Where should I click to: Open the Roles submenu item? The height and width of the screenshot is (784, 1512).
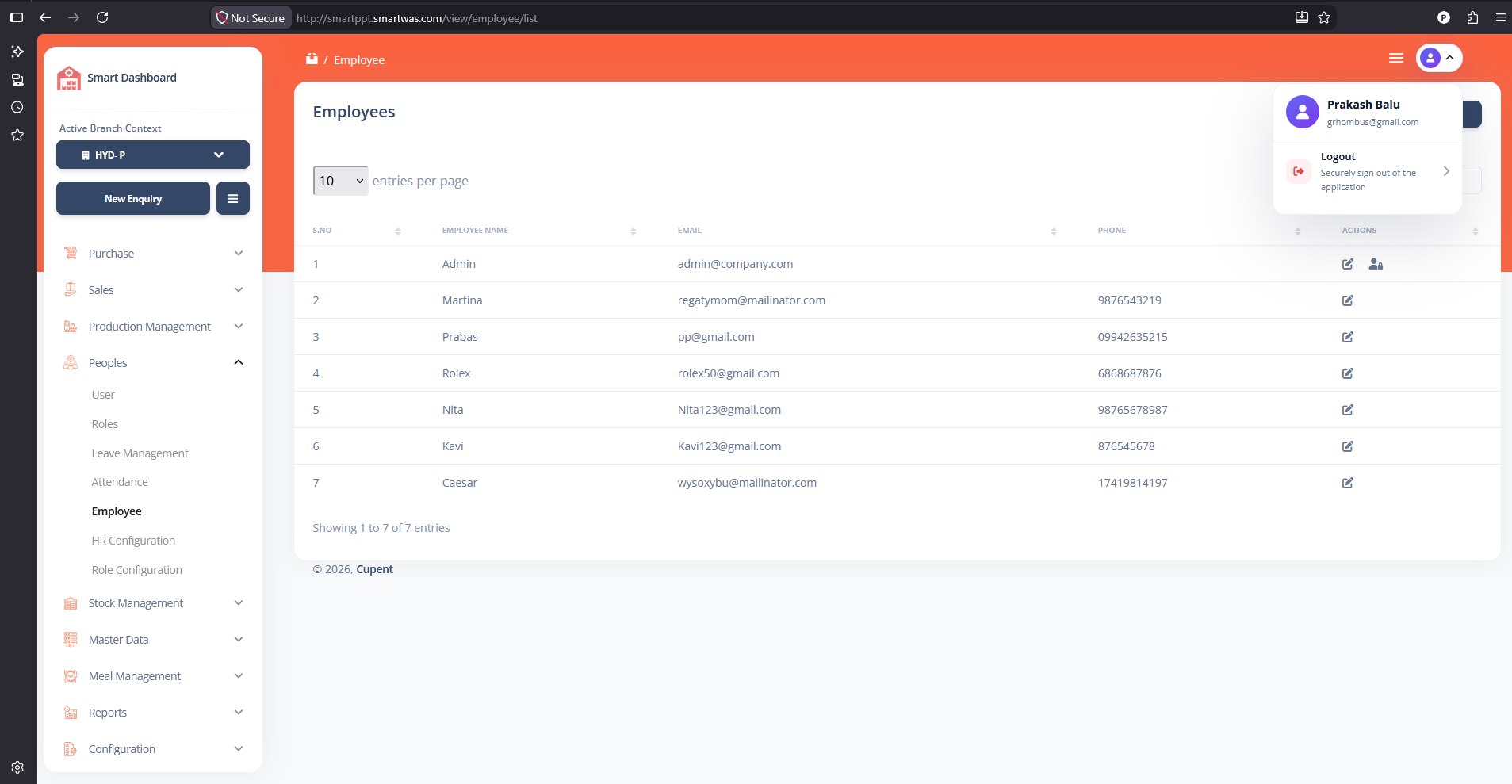[x=105, y=424]
